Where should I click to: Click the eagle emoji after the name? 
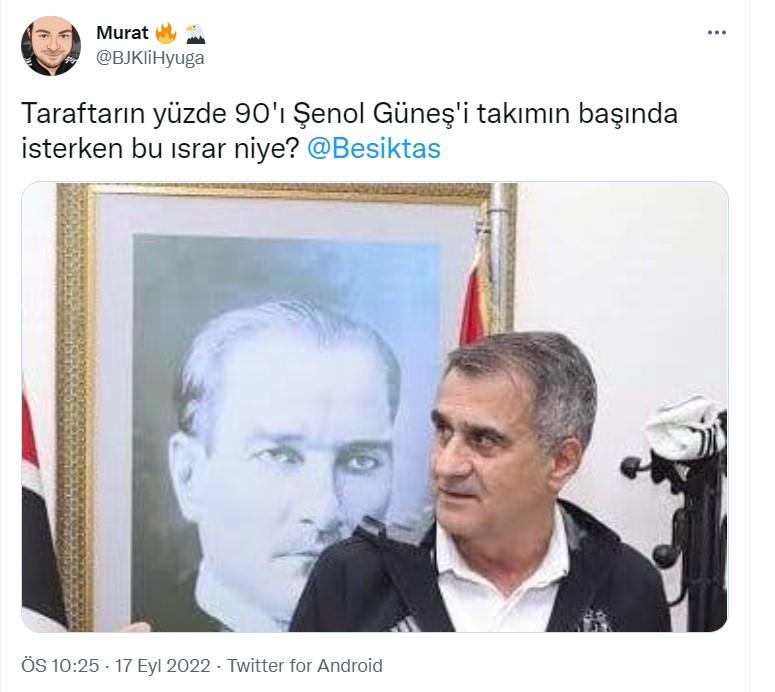195,34
